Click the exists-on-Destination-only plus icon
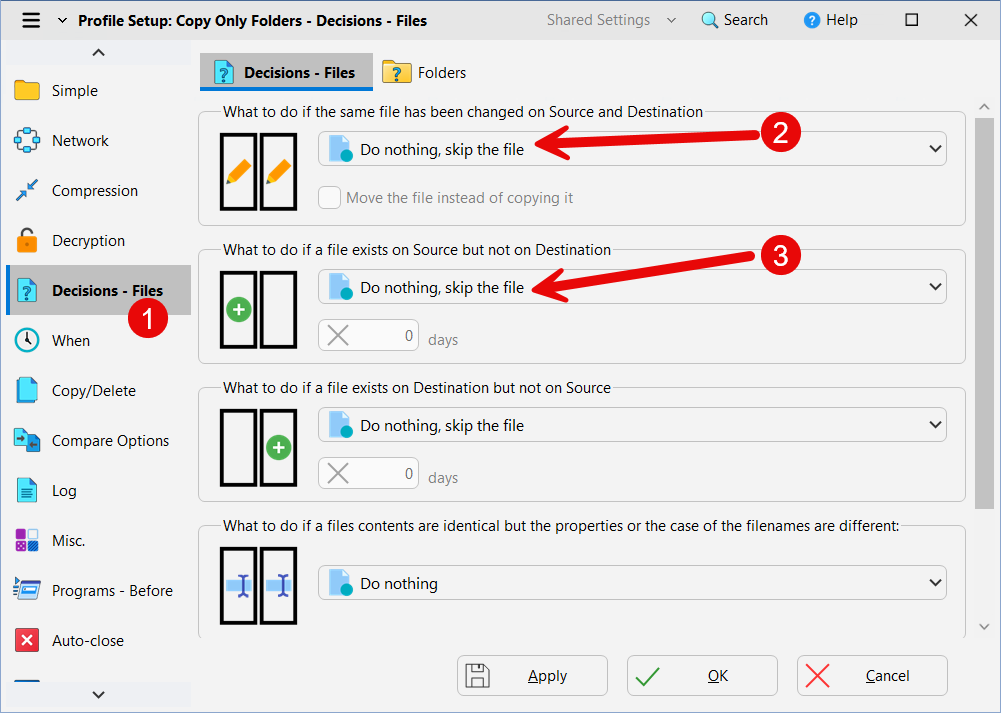The image size is (1001, 713). coord(259,447)
